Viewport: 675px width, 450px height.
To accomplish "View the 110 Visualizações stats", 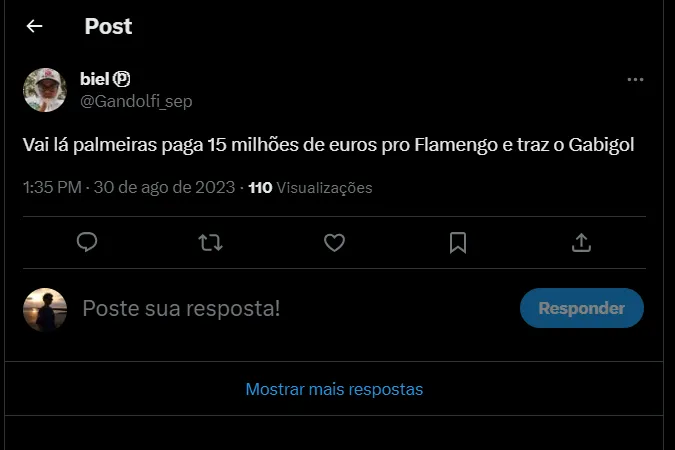I will coord(310,187).
